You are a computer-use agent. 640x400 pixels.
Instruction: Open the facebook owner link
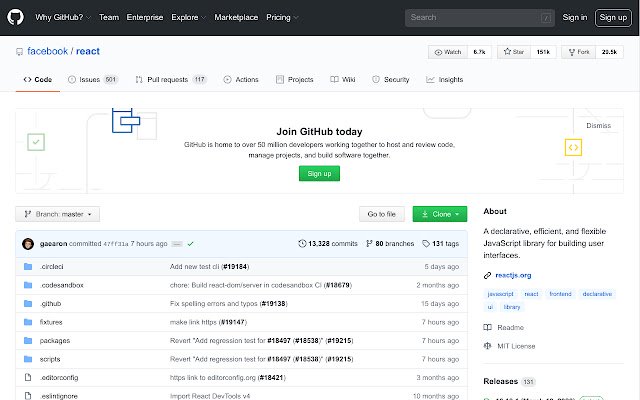coord(47,51)
